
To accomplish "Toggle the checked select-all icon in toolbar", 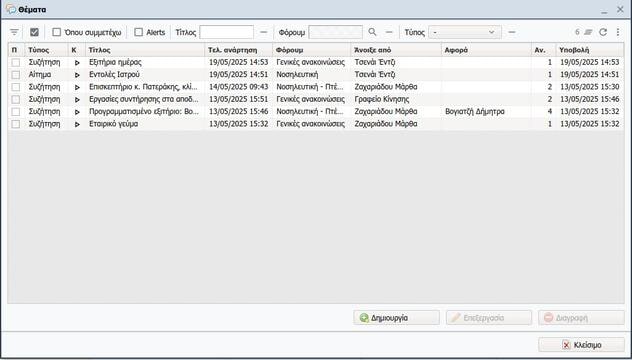I will tap(34, 32).
